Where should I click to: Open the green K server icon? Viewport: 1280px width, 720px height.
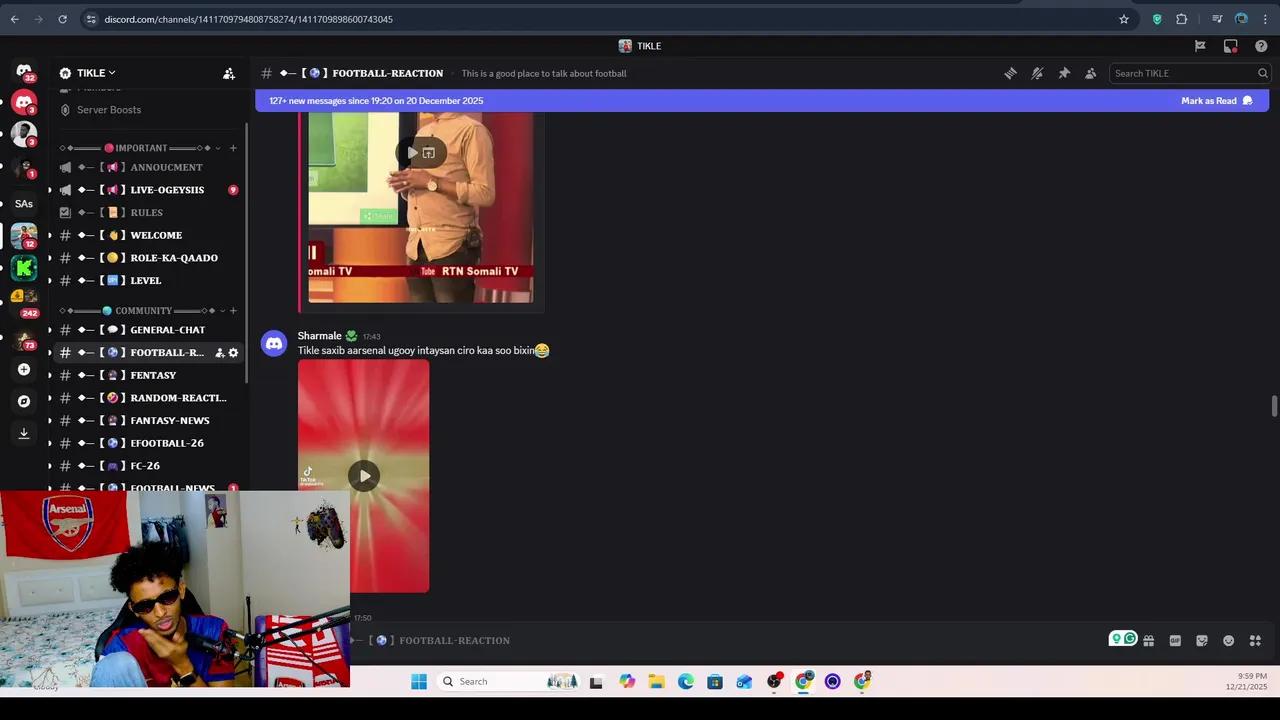[x=24, y=267]
